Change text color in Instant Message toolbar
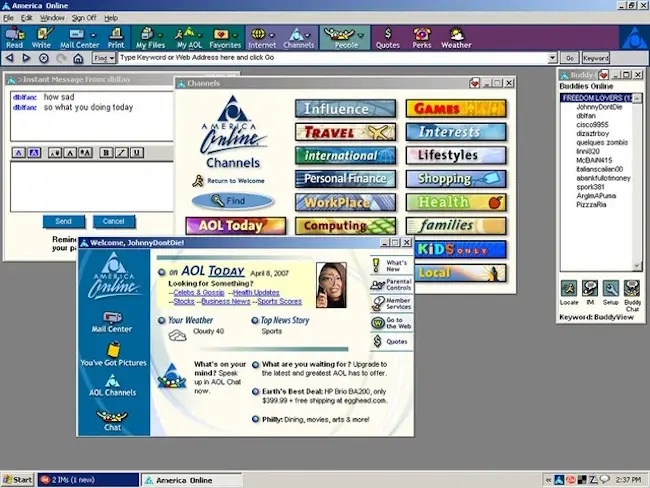The height and width of the screenshot is (488, 650). coord(18,153)
